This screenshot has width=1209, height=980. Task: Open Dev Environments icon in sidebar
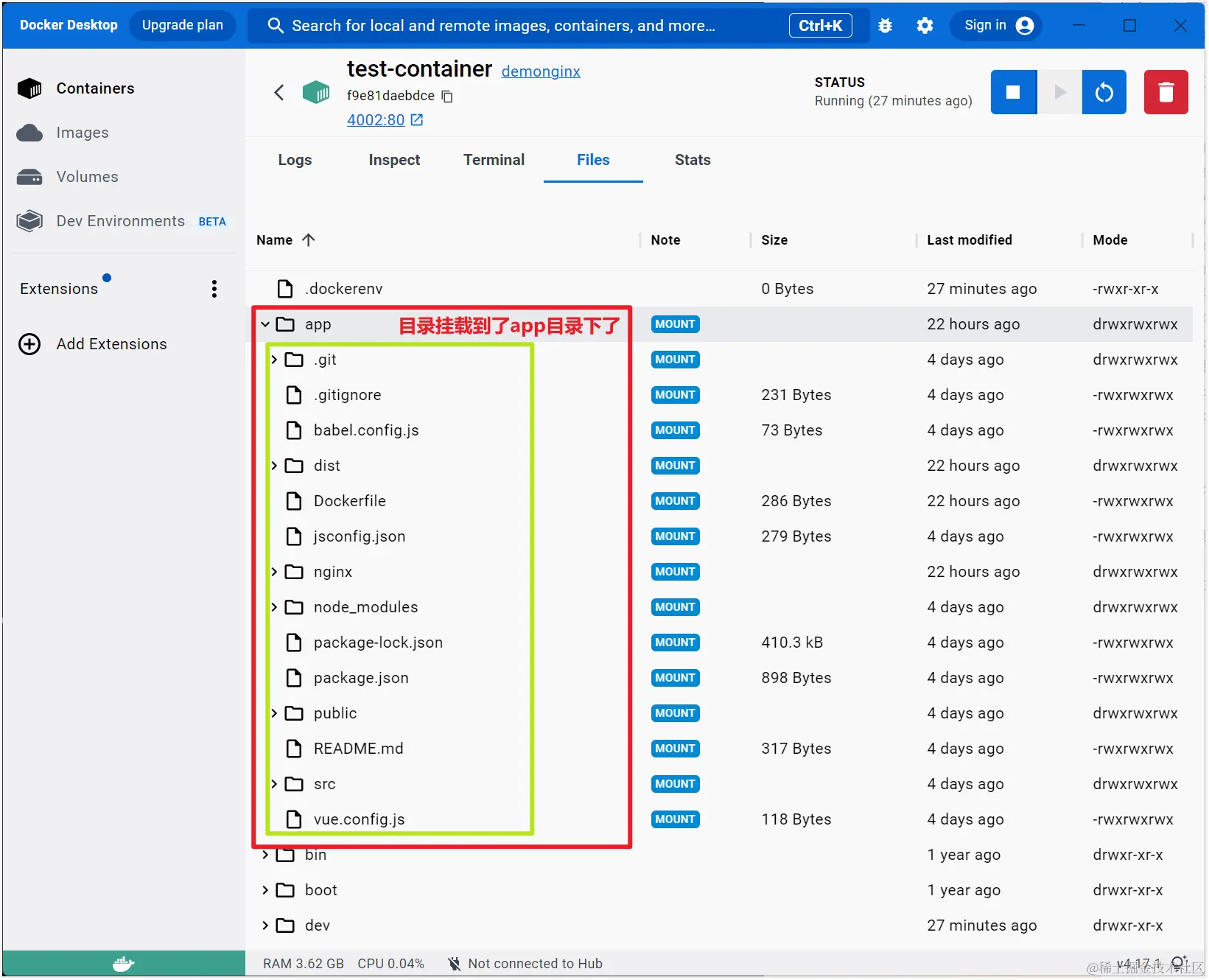click(29, 221)
